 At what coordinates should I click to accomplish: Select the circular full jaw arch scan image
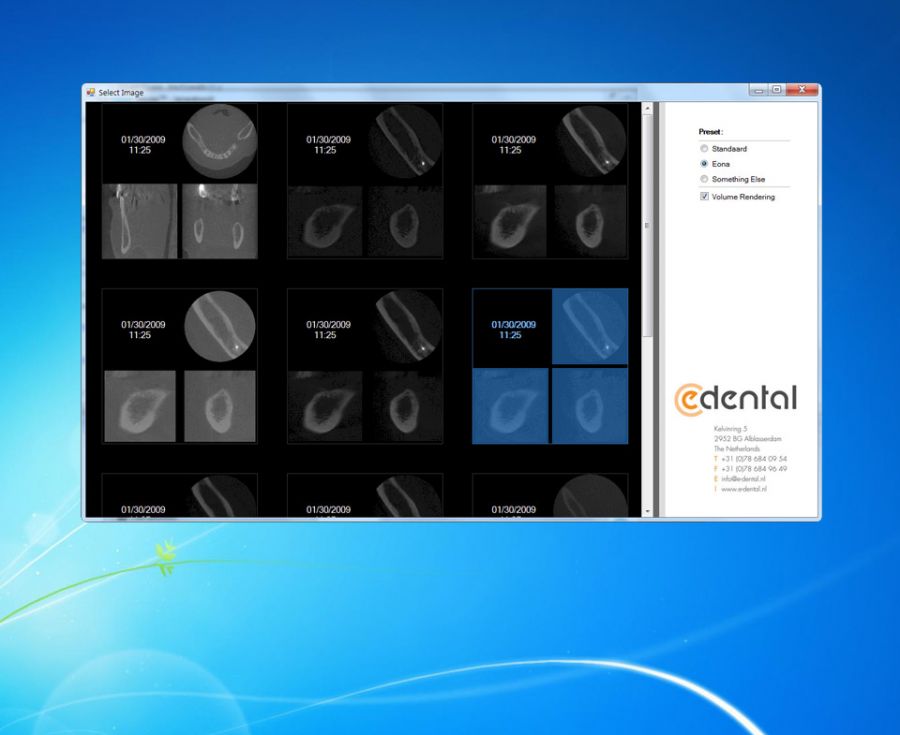point(220,142)
